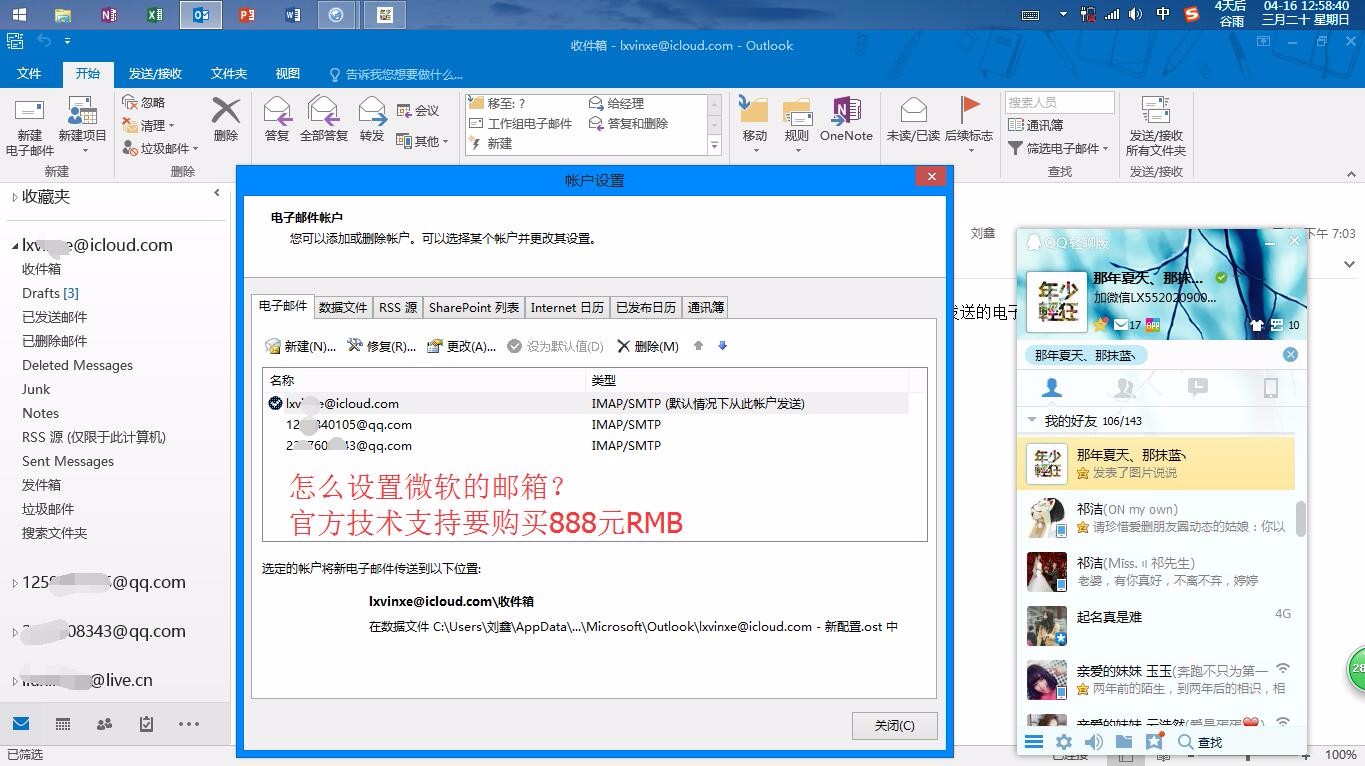Screen dimensions: 1365x766
Task: Collapse the 我的好友 friends list
Action: point(1033,420)
